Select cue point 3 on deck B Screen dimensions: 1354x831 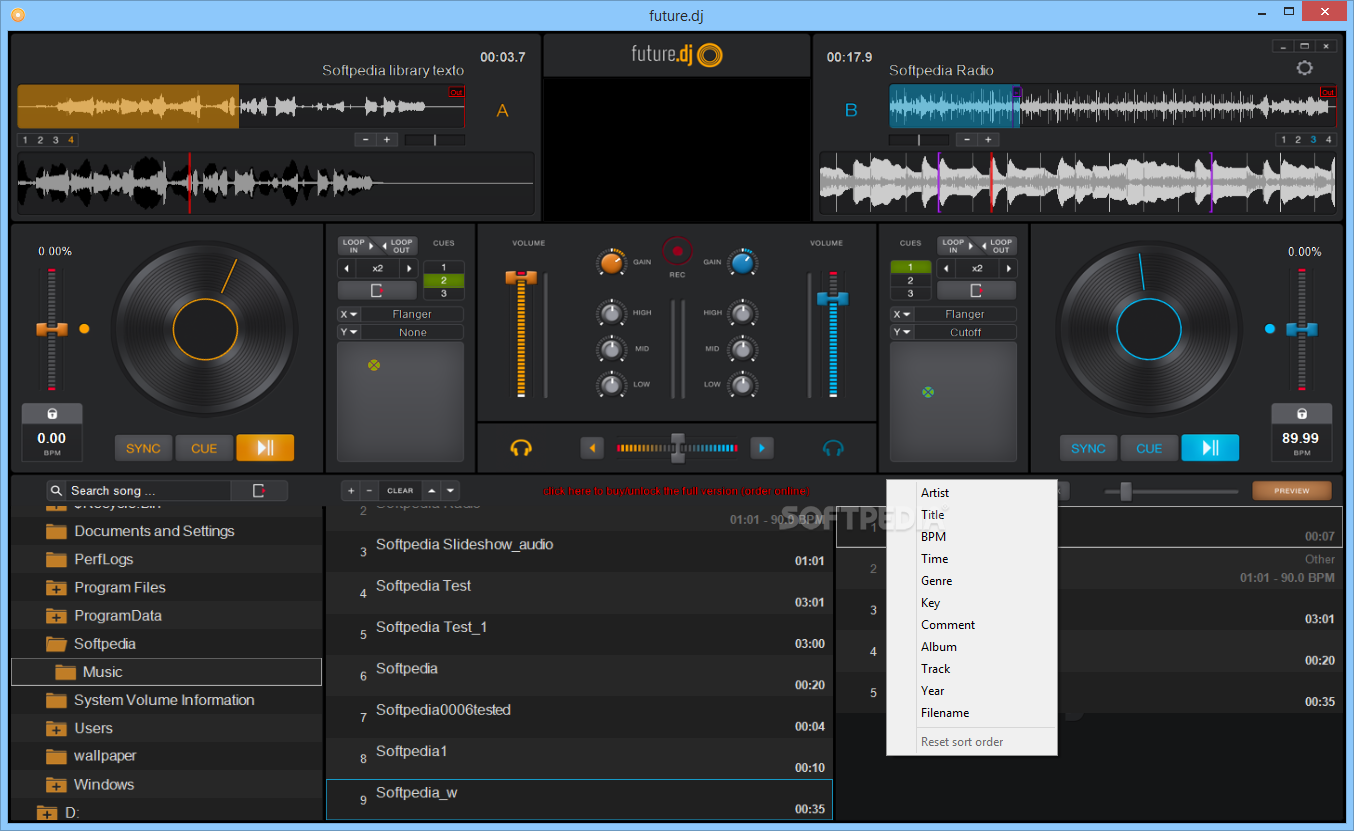(x=910, y=294)
